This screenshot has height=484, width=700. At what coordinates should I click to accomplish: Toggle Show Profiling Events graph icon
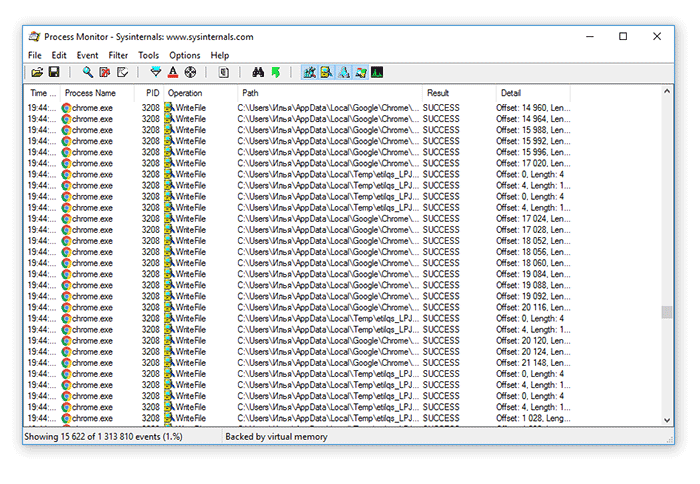(377, 72)
